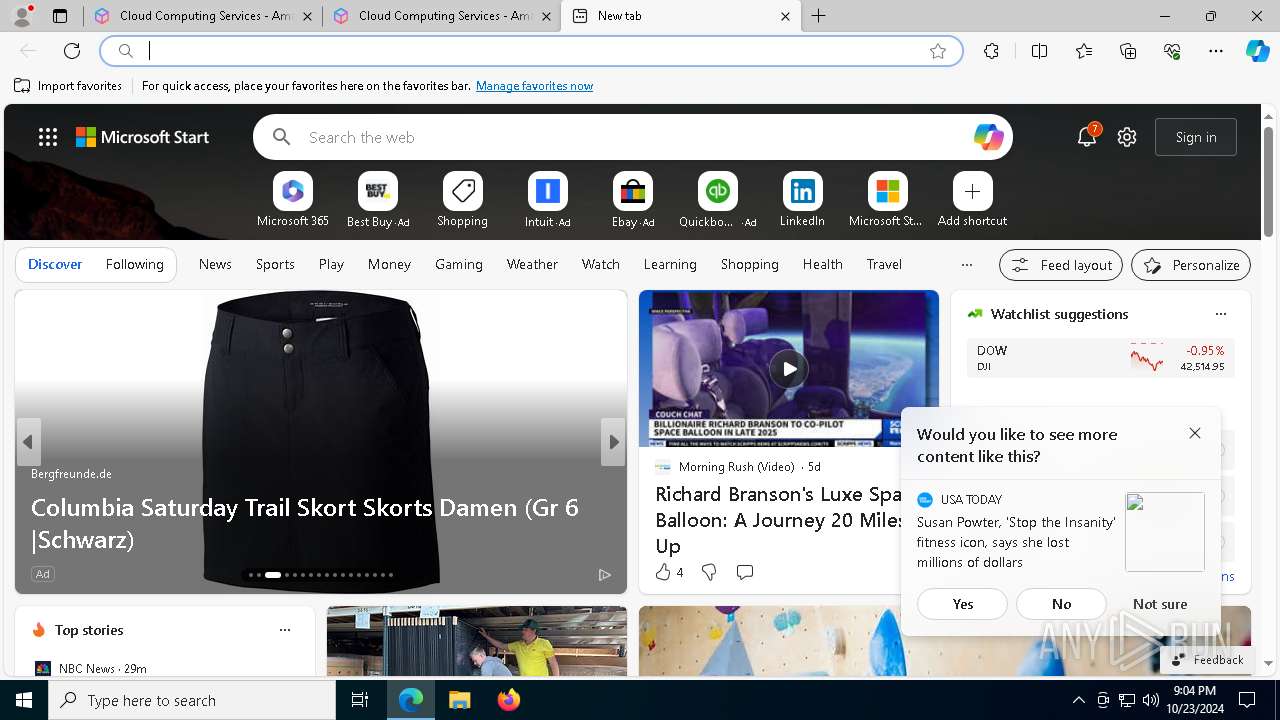Click the Manage favorites now link

[534, 86]
